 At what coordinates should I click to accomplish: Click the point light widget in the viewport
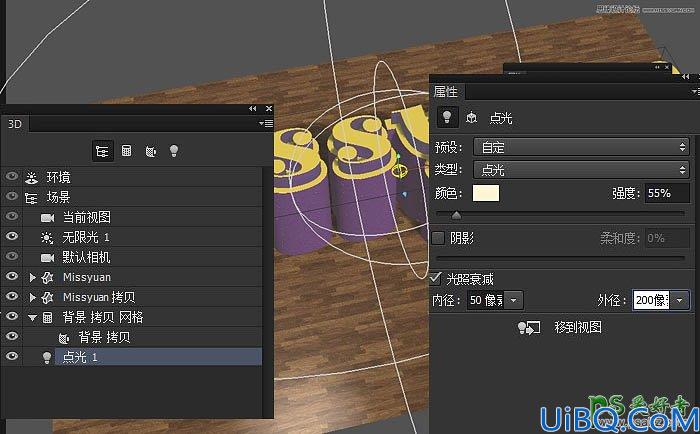click(399, 170)
